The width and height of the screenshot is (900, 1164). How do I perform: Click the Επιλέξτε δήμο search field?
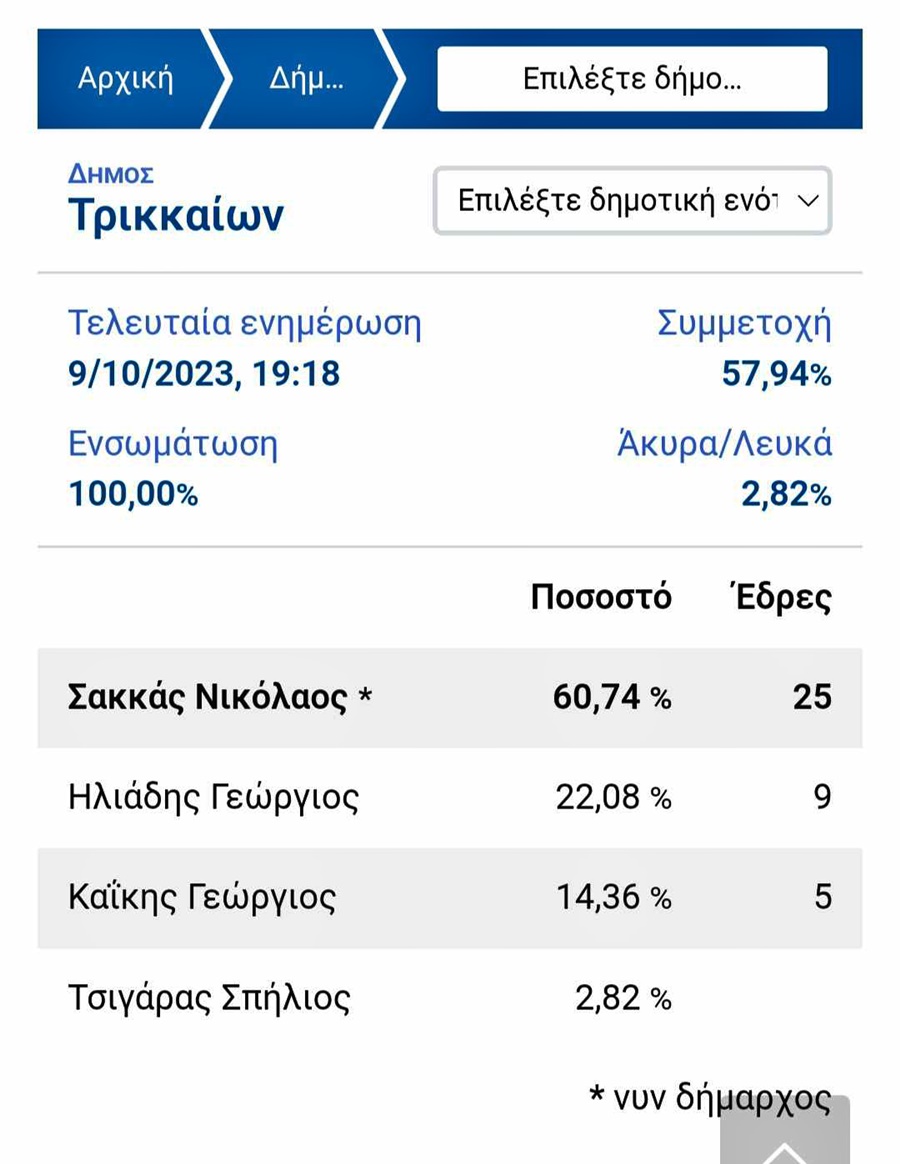click(632, 79)
